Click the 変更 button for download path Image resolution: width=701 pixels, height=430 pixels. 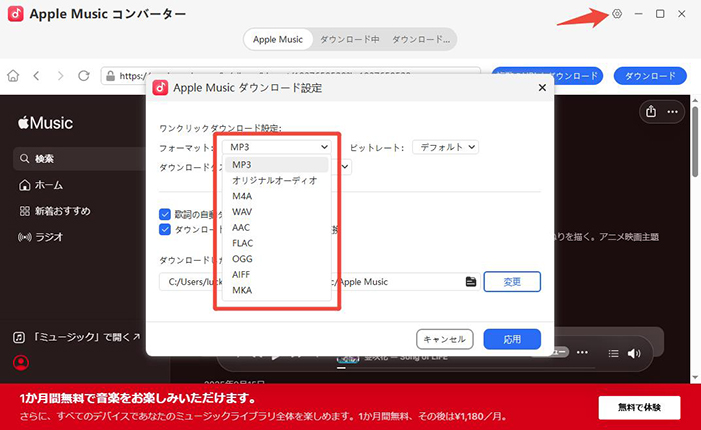click(512, 282)
